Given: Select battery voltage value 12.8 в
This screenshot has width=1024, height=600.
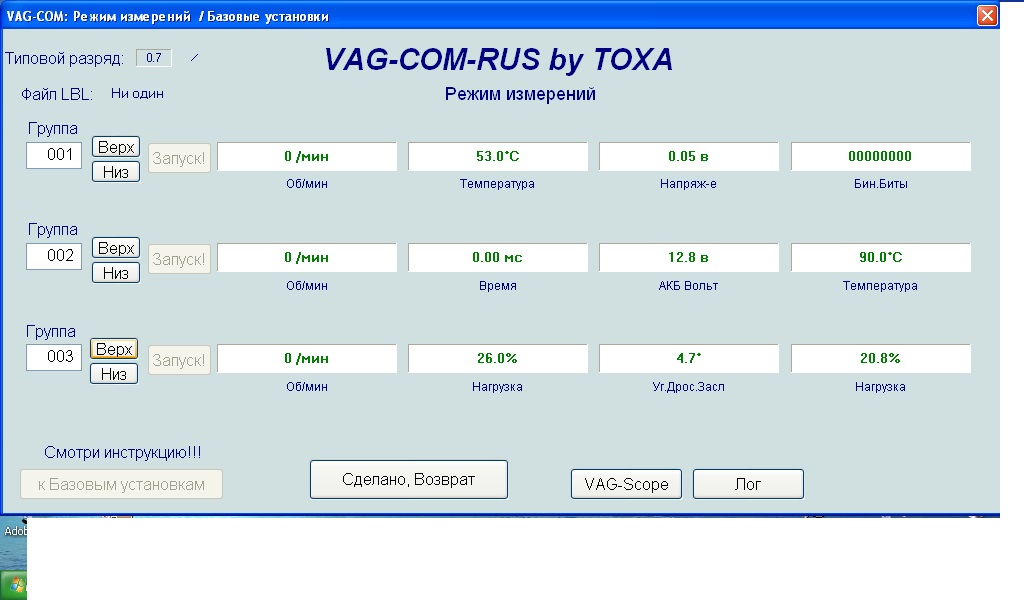Looking at the screenshot, I should point(688,257).
